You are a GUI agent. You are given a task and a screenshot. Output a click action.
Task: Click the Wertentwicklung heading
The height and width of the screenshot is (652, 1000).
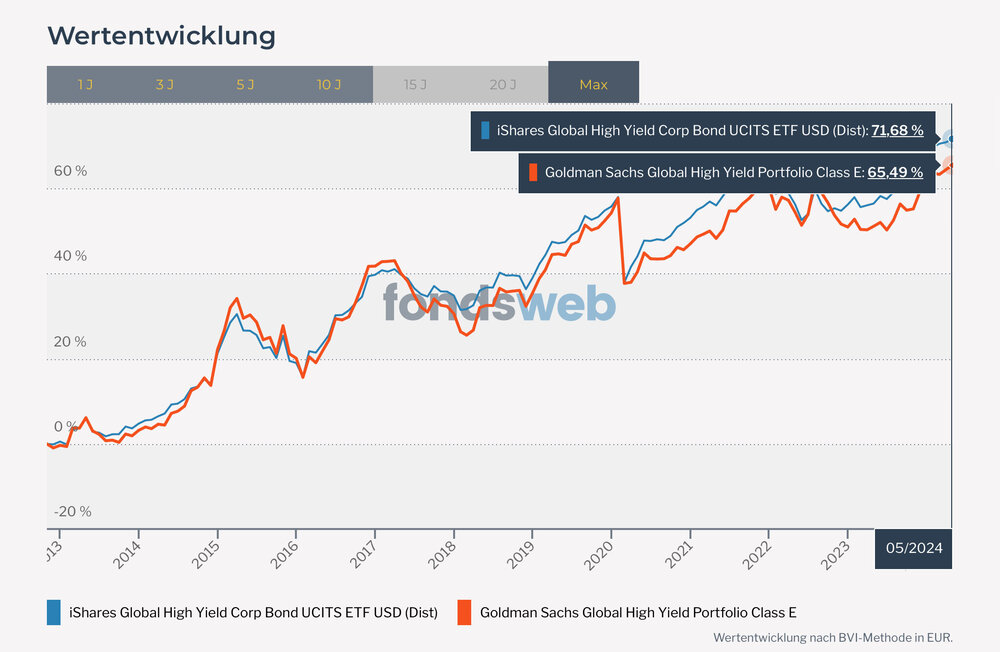point(161,35)
